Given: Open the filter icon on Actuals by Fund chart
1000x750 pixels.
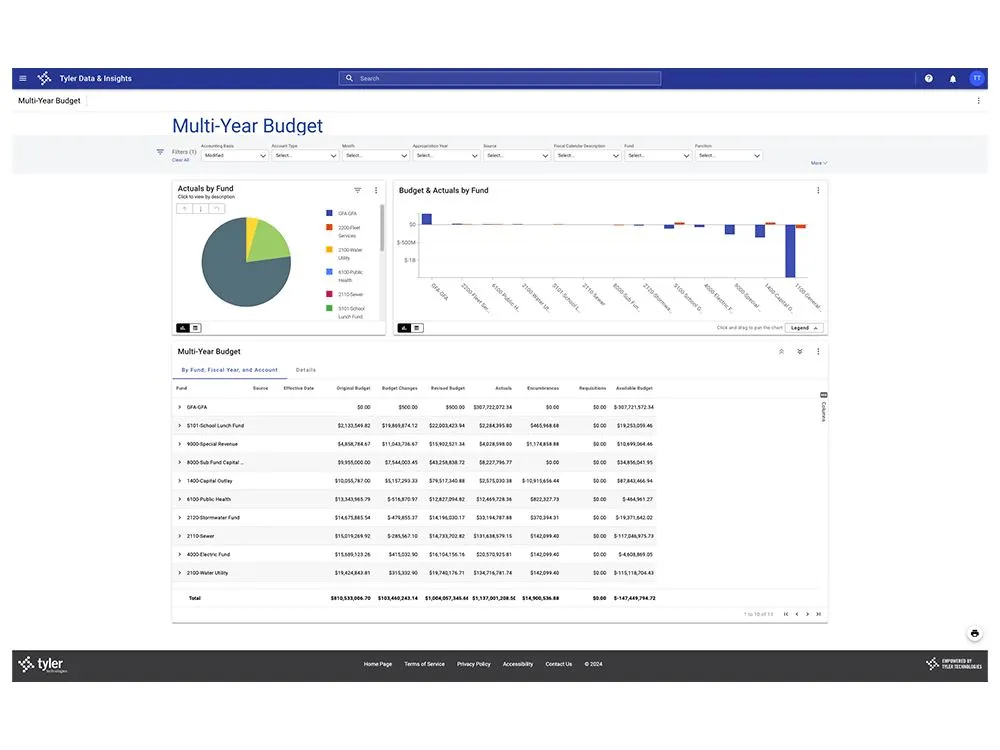Looking at the screenshot, I should [357, 191].
